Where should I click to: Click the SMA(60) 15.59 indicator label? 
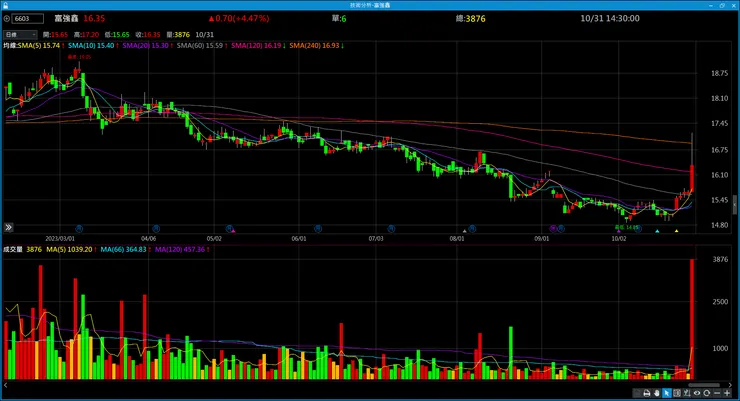coord(202,46)
